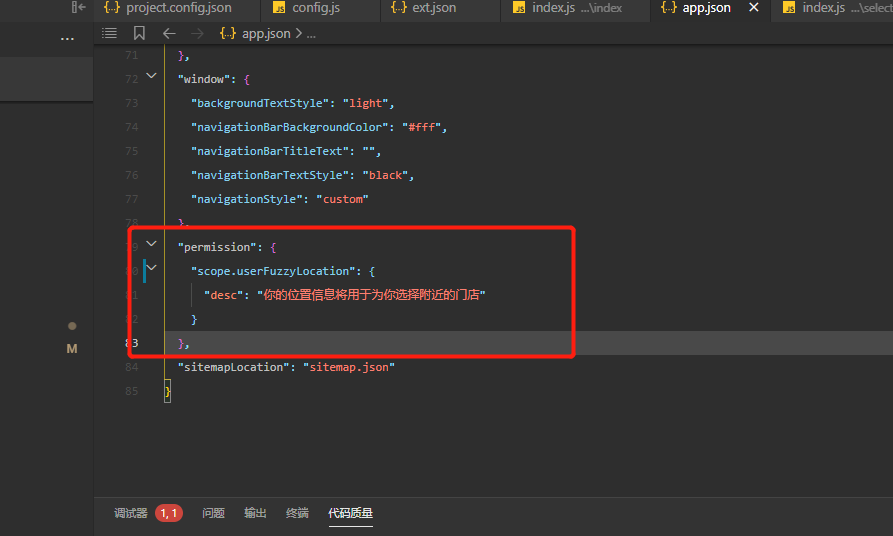893x536 pixels.
Task: Click the "desc" key text
Action: pyautogui.click(x=224, y=295)
